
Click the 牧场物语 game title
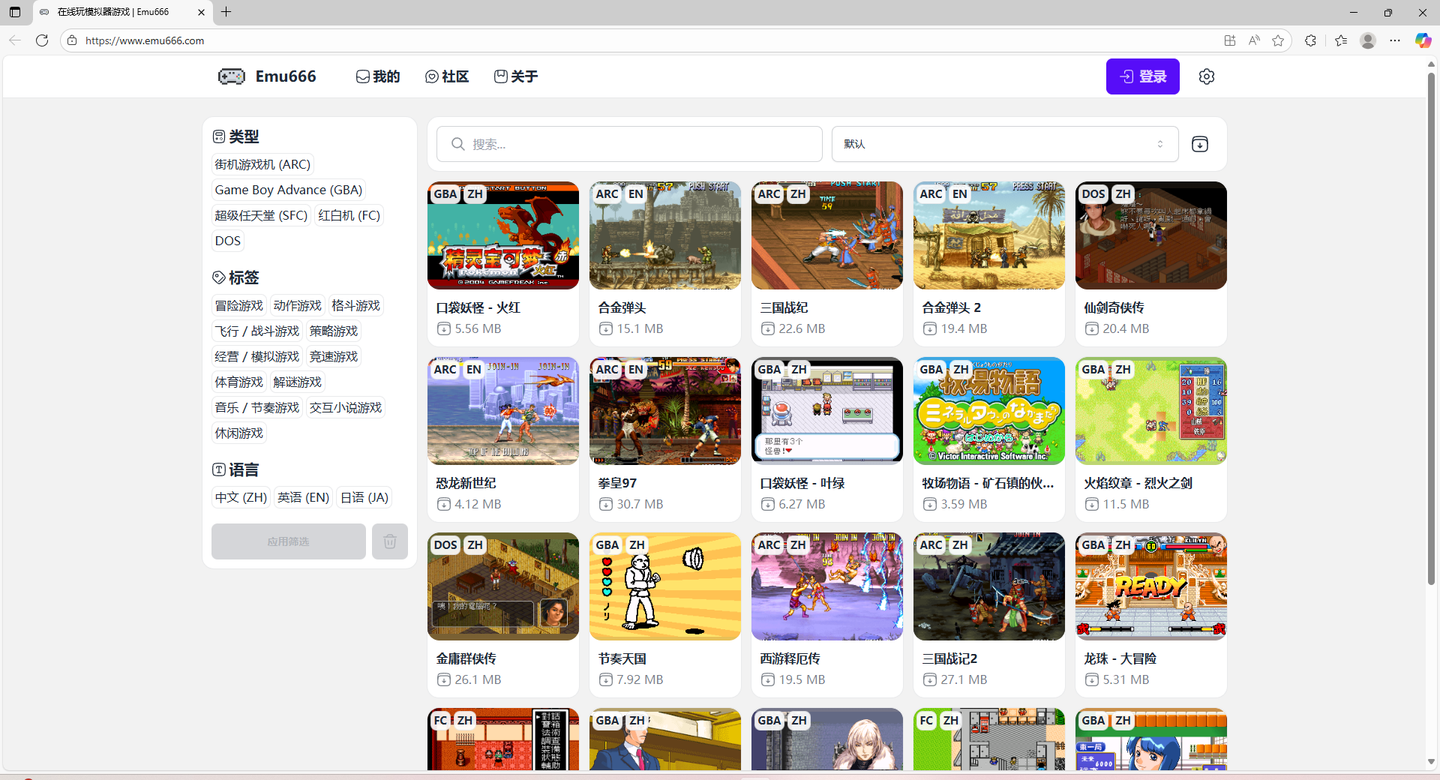988,483
